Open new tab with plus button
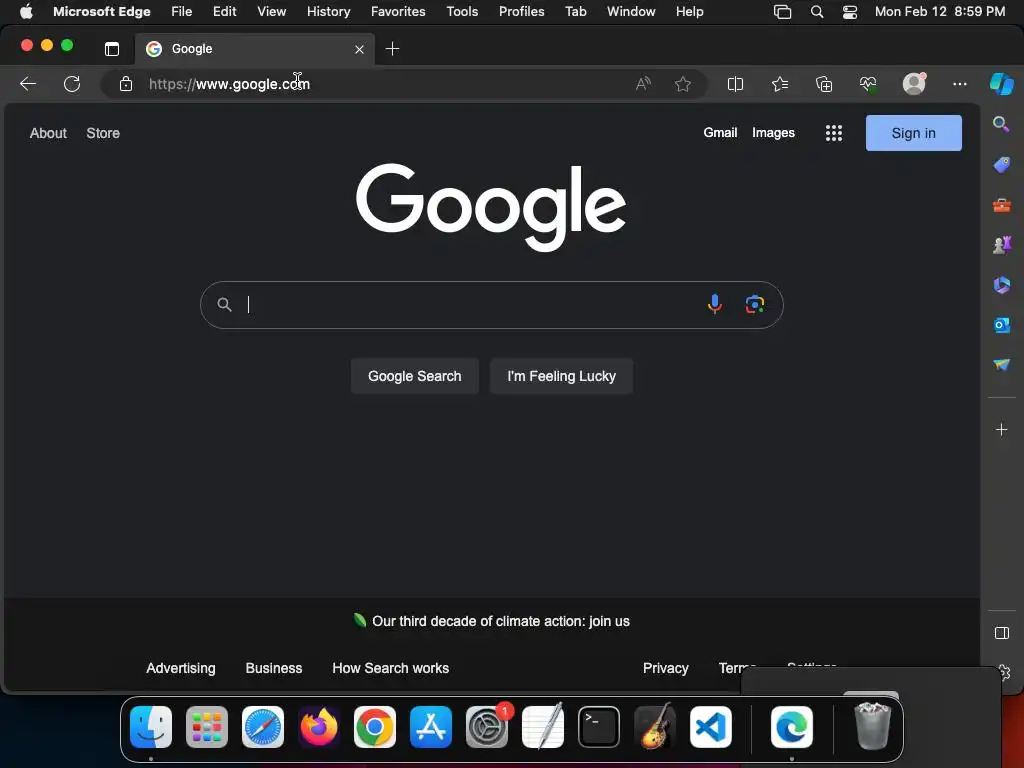This screenshot has width=1024, height=768. [392, 49]
